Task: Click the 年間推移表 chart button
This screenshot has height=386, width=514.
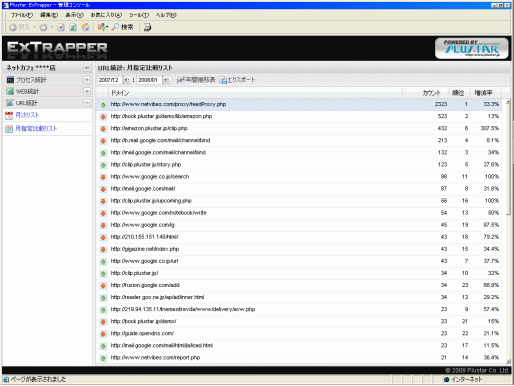Action: 196,80
